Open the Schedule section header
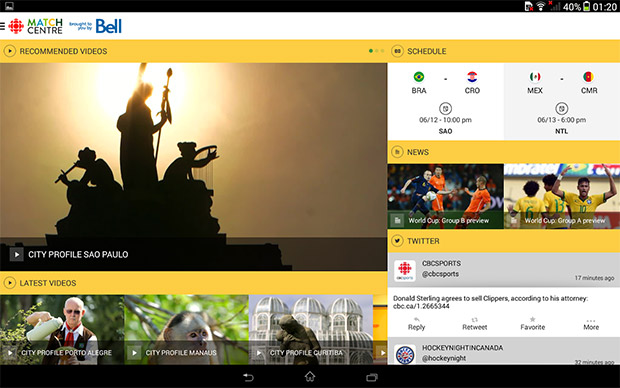 pyautogui.click(x=504, y=51)
